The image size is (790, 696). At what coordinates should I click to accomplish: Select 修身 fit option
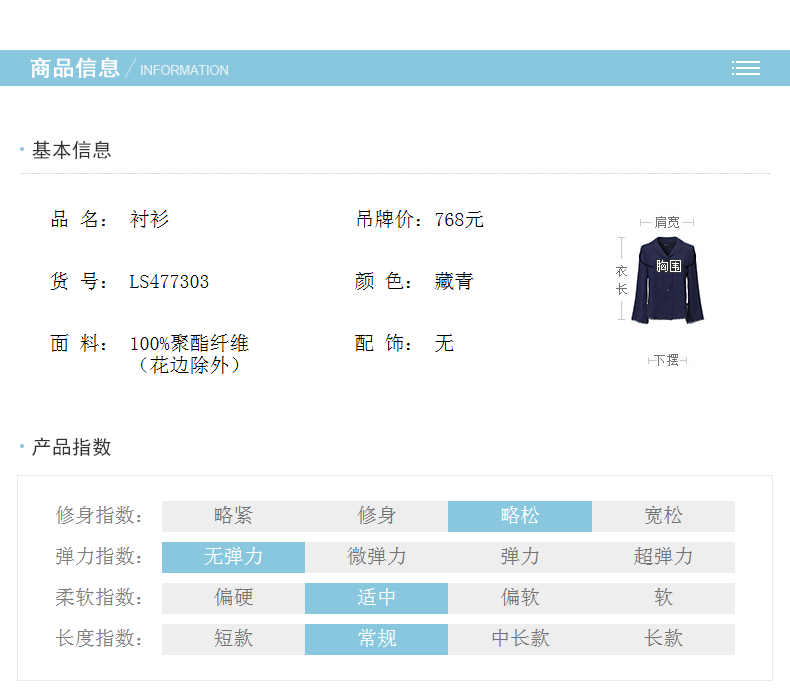377,516
